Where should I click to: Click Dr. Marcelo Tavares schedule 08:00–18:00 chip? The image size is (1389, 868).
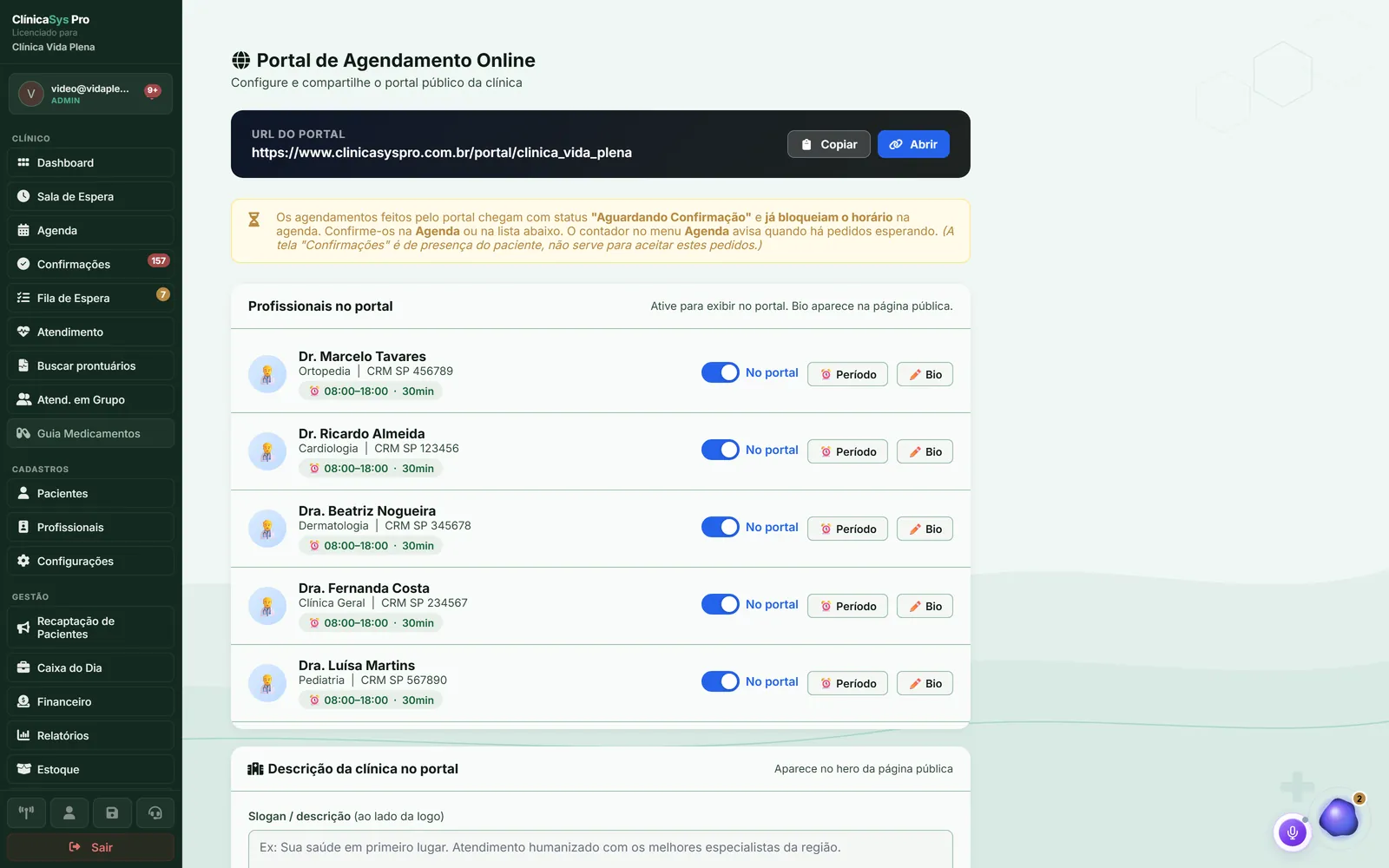pos(371,391)
